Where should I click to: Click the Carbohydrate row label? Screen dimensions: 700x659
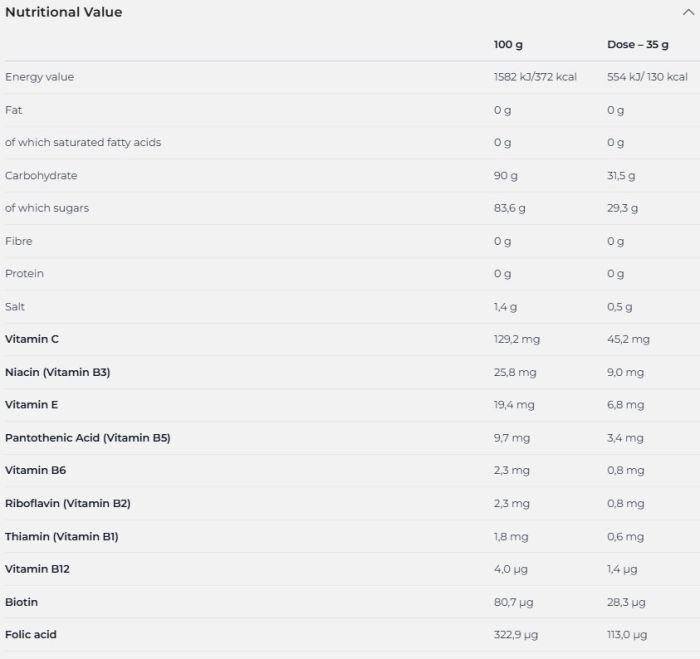point(41,175)
